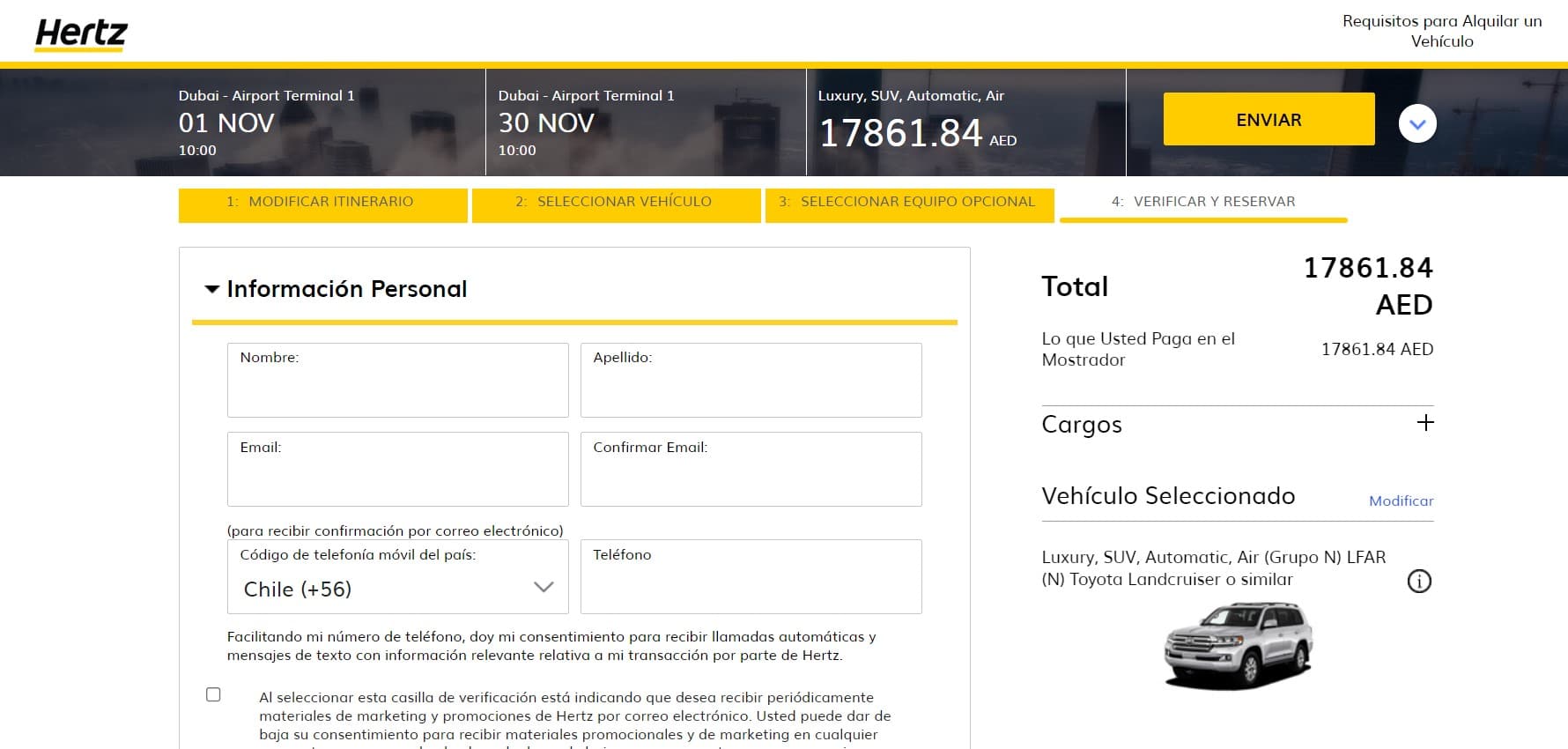This screenshot has width=1568, height=749.
Task: Click the Hertz logo
Action: click(x=81, y=34)
